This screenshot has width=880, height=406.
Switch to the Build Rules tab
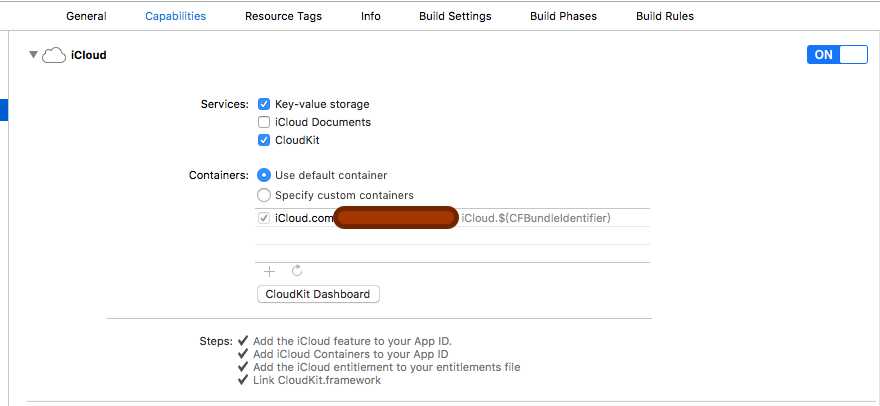[x=664, y=16]
